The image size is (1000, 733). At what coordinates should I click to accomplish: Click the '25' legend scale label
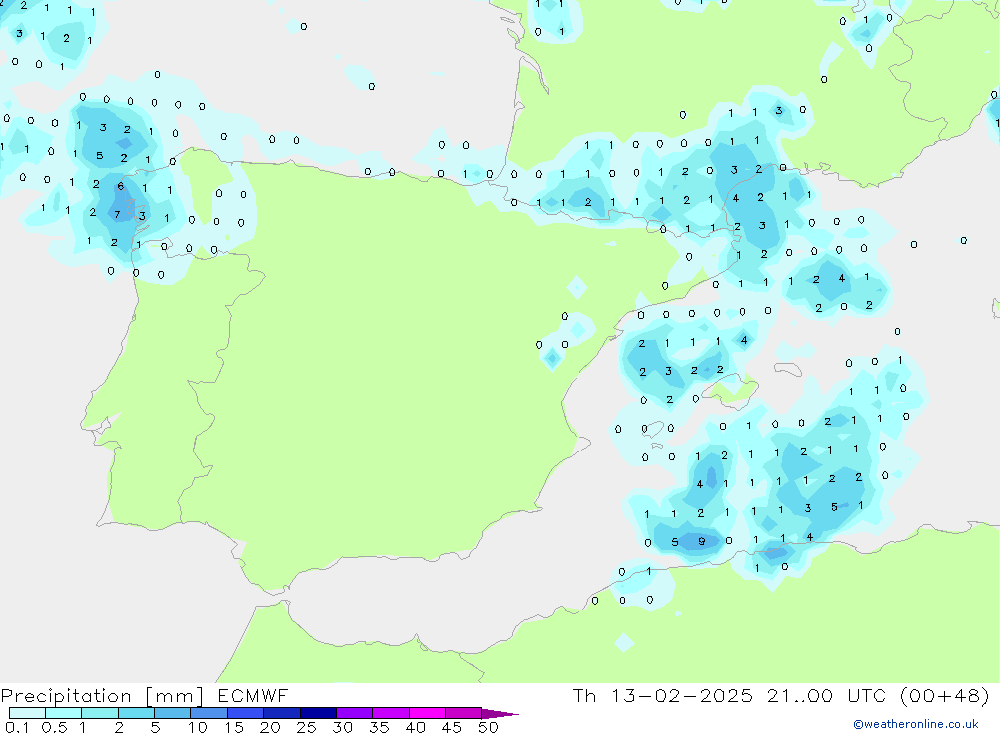307,727
